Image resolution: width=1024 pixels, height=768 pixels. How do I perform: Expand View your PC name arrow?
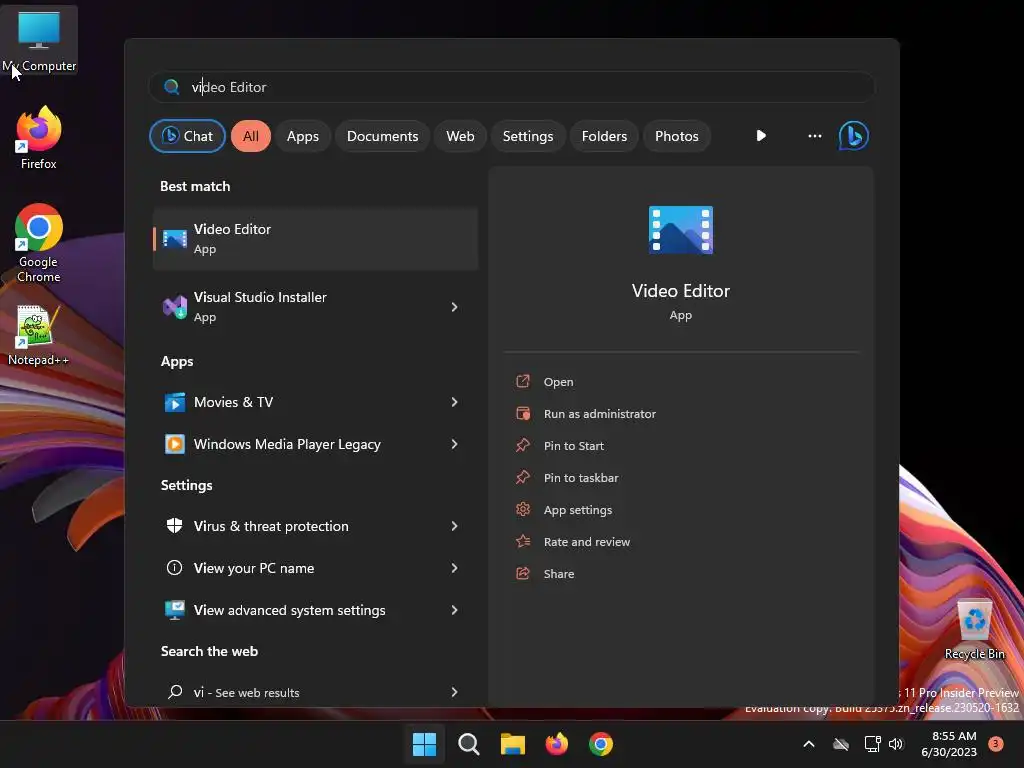455,568
